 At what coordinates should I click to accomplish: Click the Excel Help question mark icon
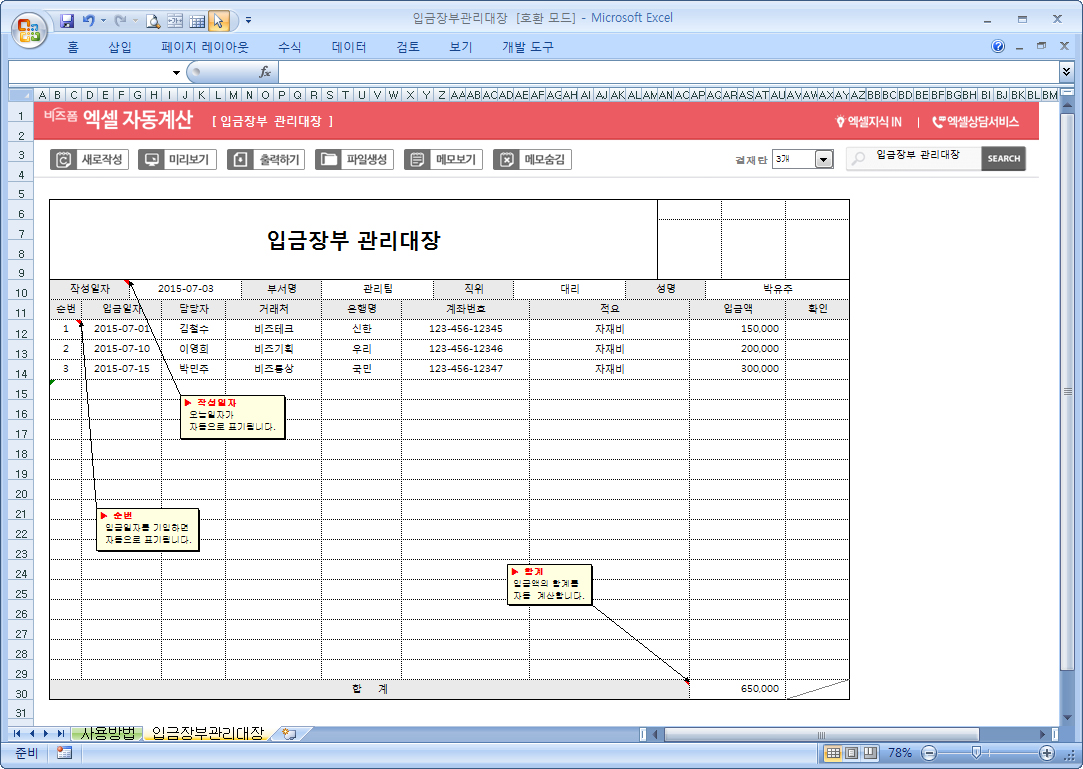pyautogui.click(x=998, y=47)
